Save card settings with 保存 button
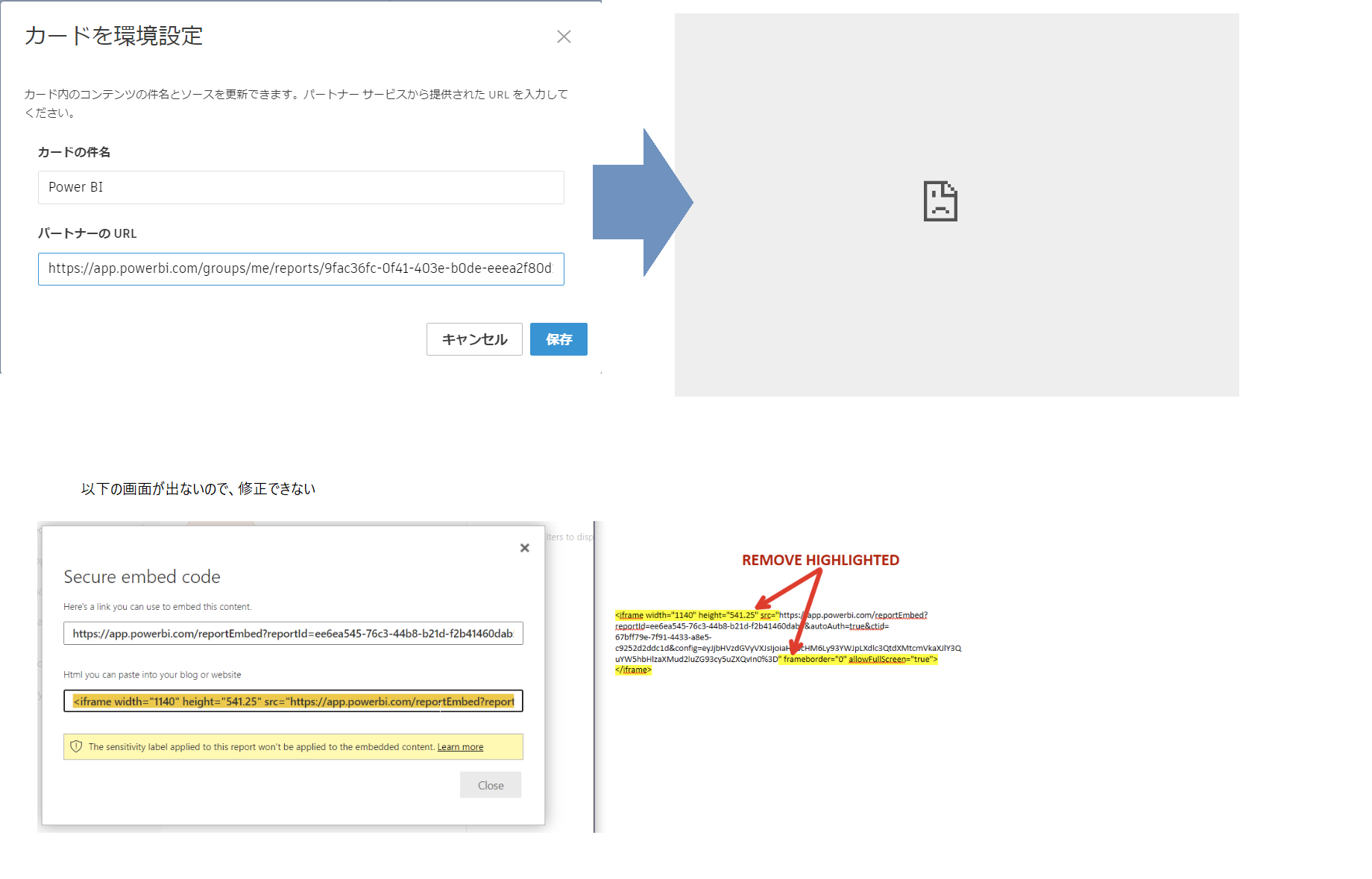The height and width of the screenshot is (879, 1372). [558, 339]
